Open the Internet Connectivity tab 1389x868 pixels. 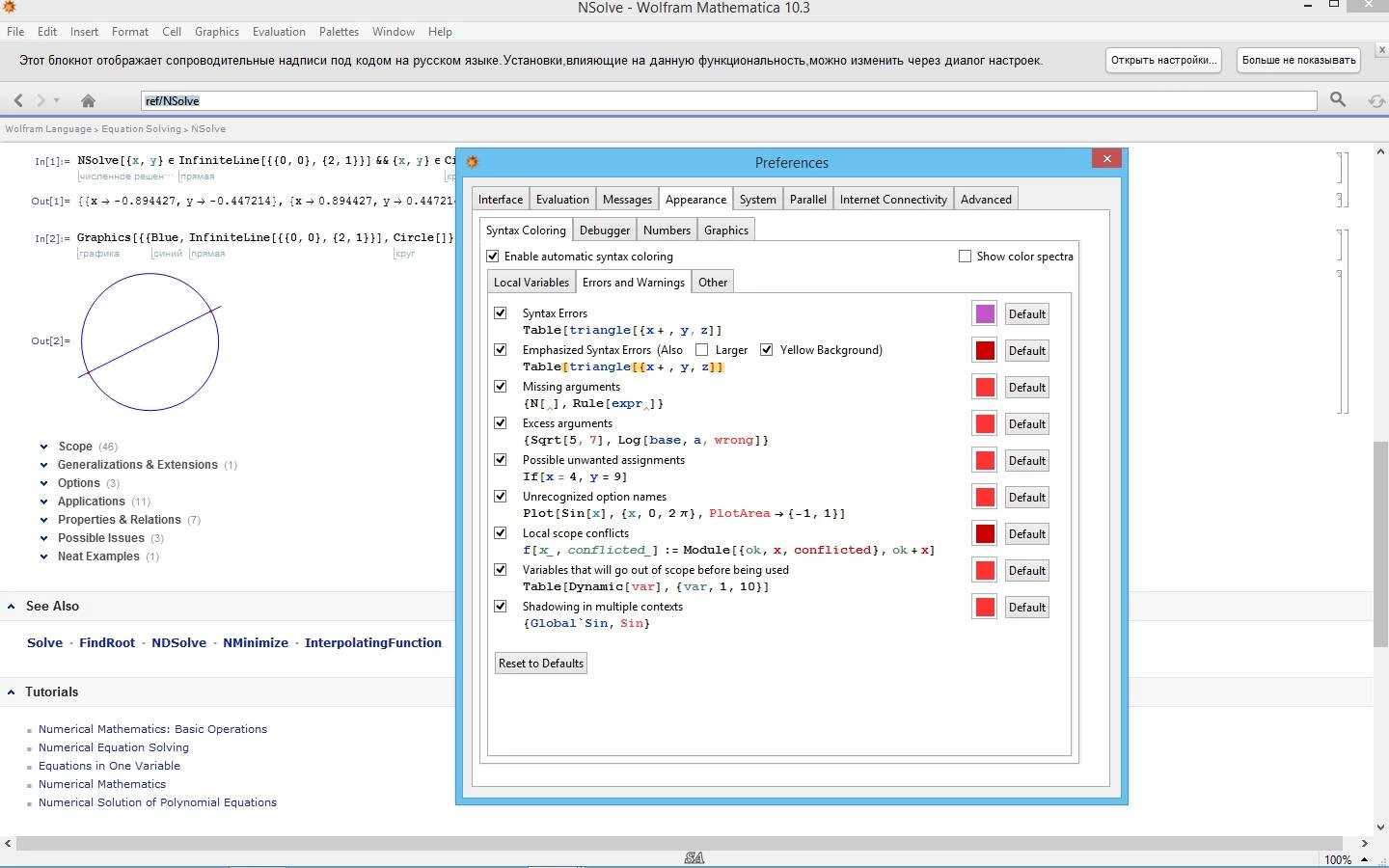point(893,200)
